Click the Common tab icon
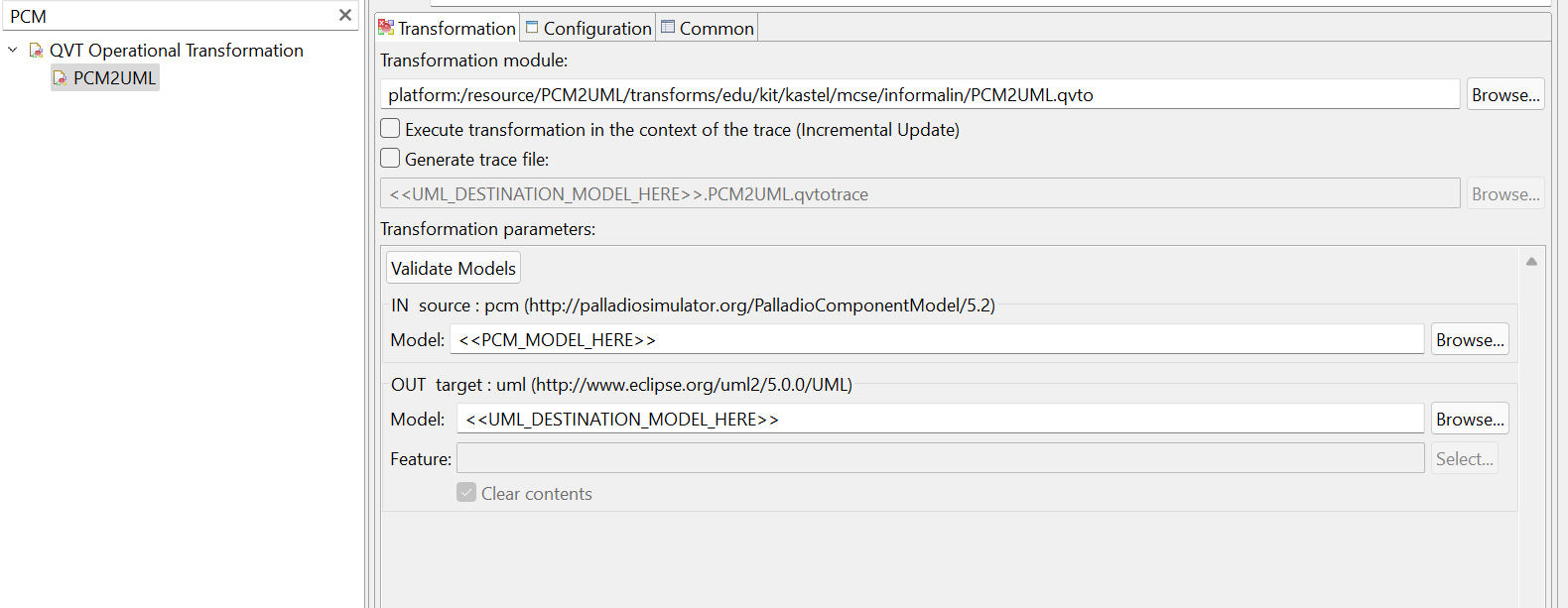The width and height of the screenshot is (1568, 608). pyautogui.click(x=668, y=28)
